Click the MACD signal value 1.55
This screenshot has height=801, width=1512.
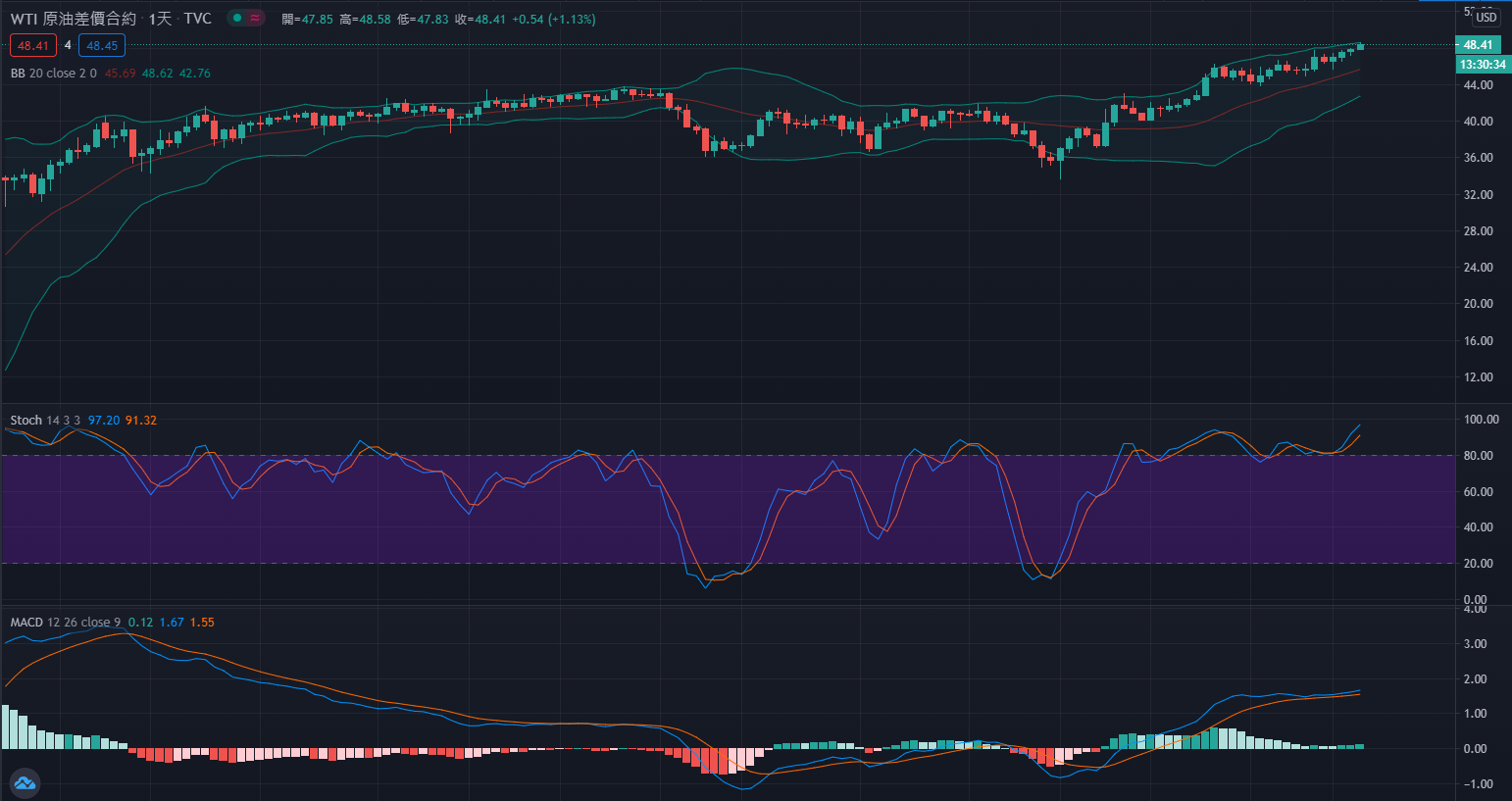point(202,623)
